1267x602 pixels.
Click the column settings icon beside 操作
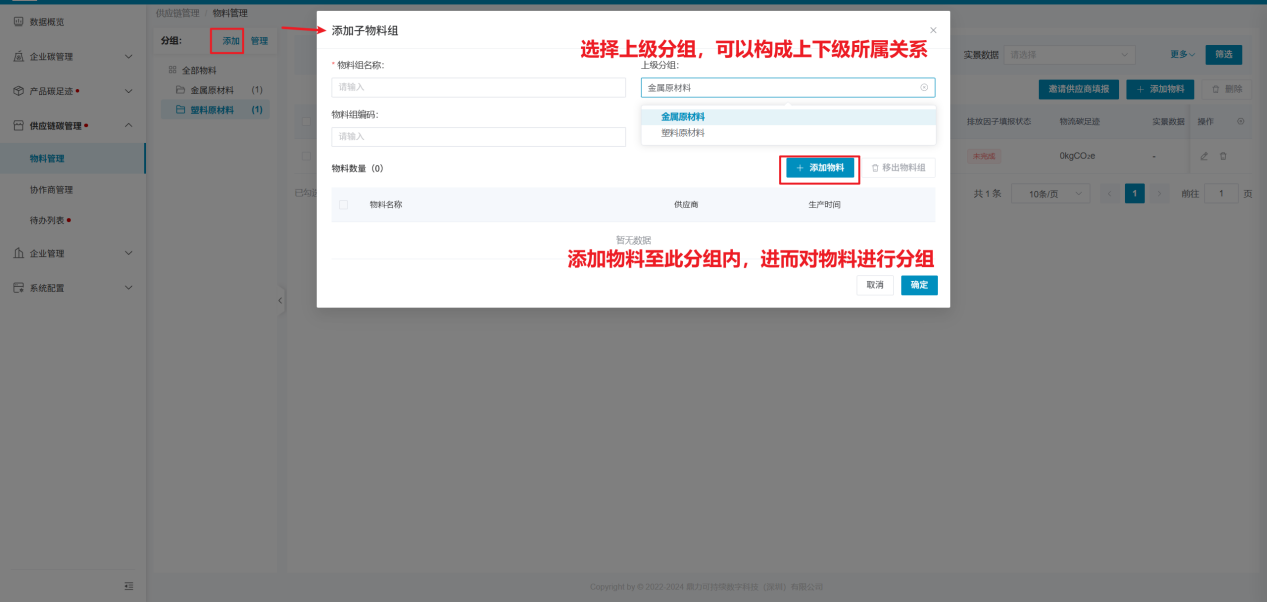1241,121
